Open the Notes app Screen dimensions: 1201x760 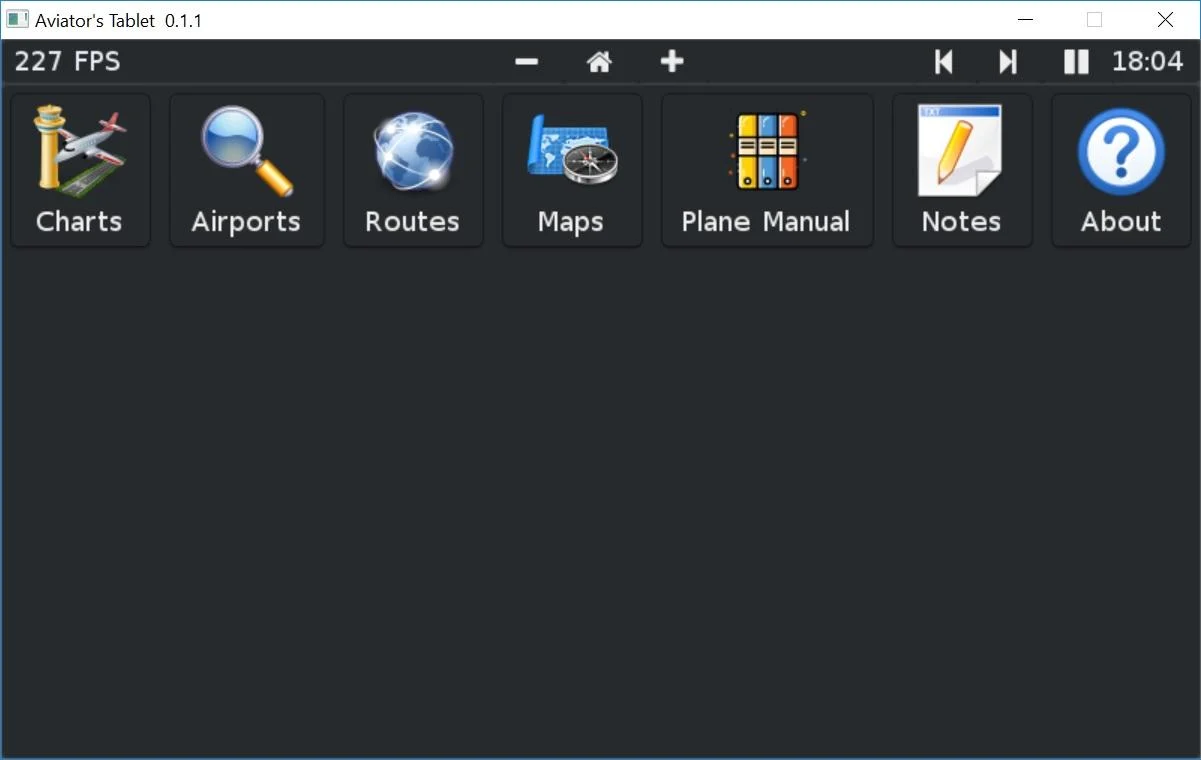(x=961, y=170)
